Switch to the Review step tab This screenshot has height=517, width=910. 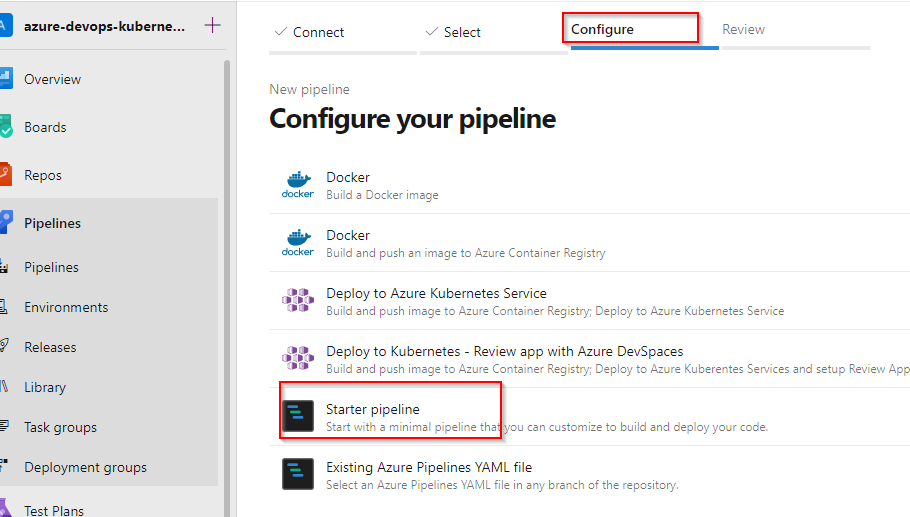(743, 30)
